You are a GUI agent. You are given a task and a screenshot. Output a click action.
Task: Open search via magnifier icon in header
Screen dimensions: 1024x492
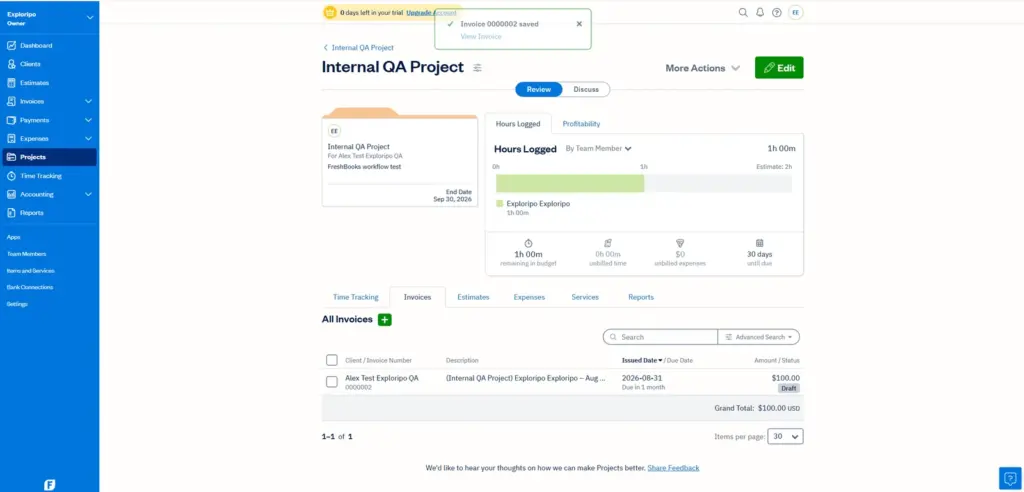point(743,12)
